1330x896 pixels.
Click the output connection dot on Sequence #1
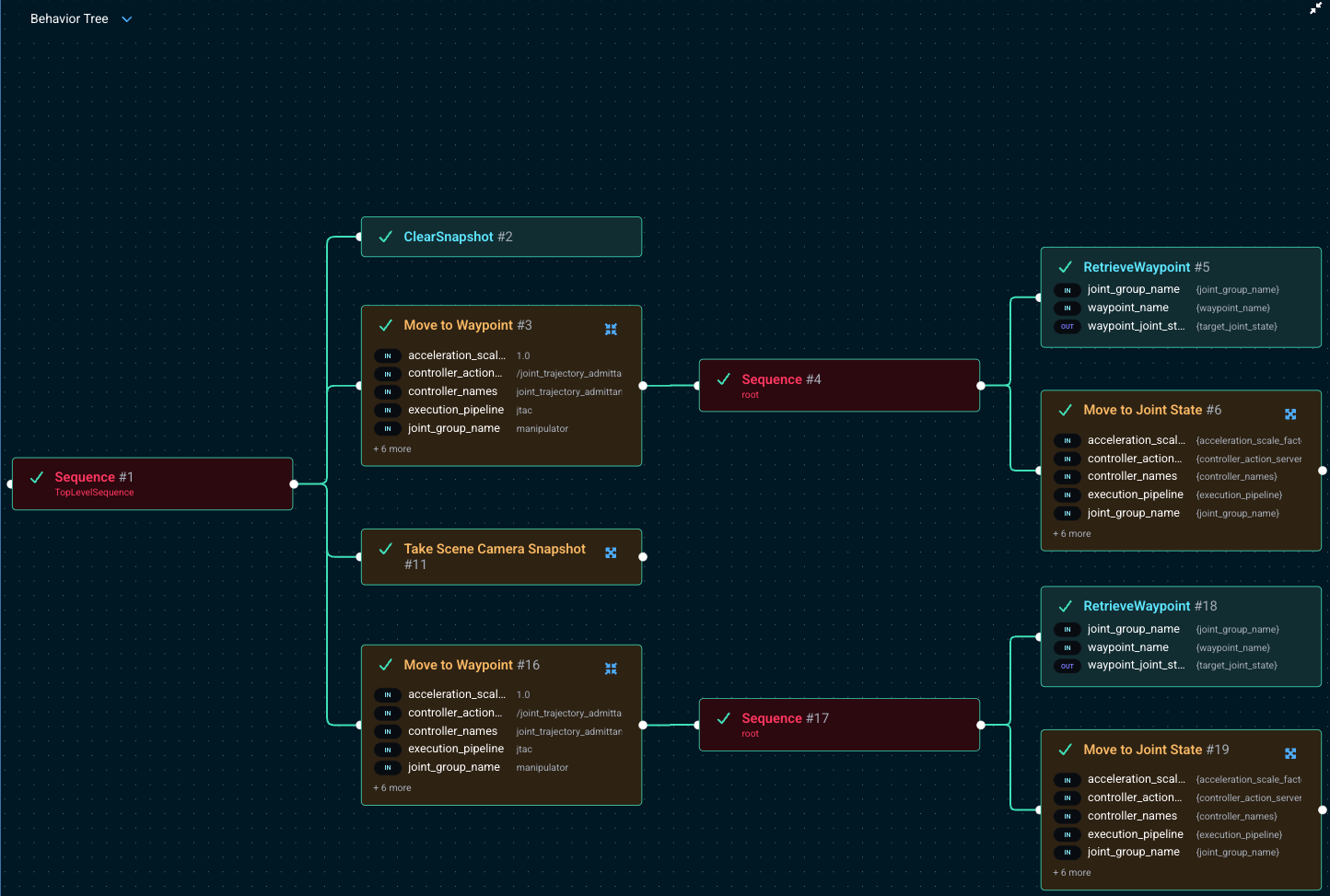[x=292, y=483]
